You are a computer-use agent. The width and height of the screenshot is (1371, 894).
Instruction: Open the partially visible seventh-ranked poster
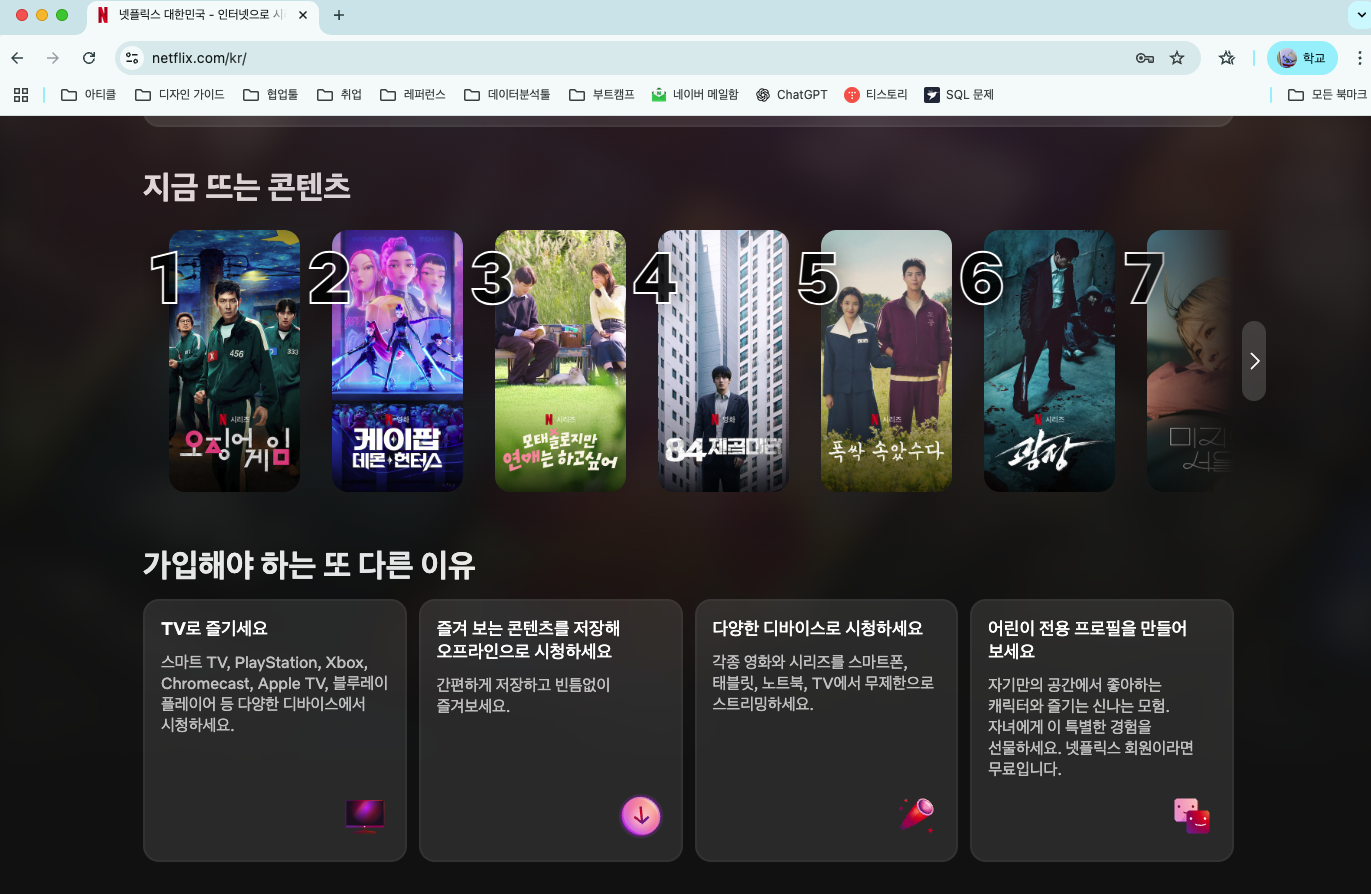(1189, 361)
